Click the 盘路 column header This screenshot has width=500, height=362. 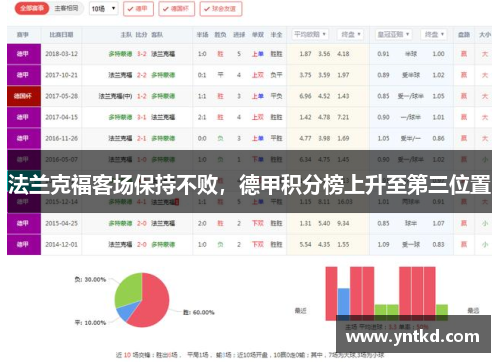[x=464, y=35]
